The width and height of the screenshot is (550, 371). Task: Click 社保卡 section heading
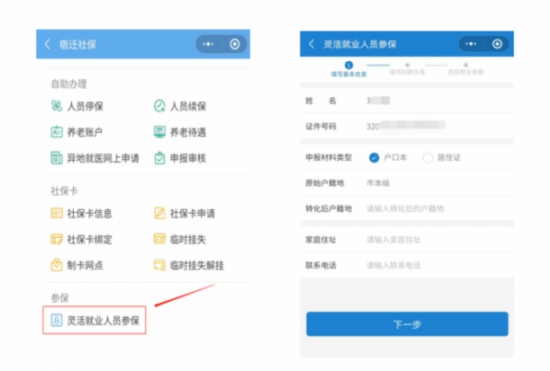64,191
